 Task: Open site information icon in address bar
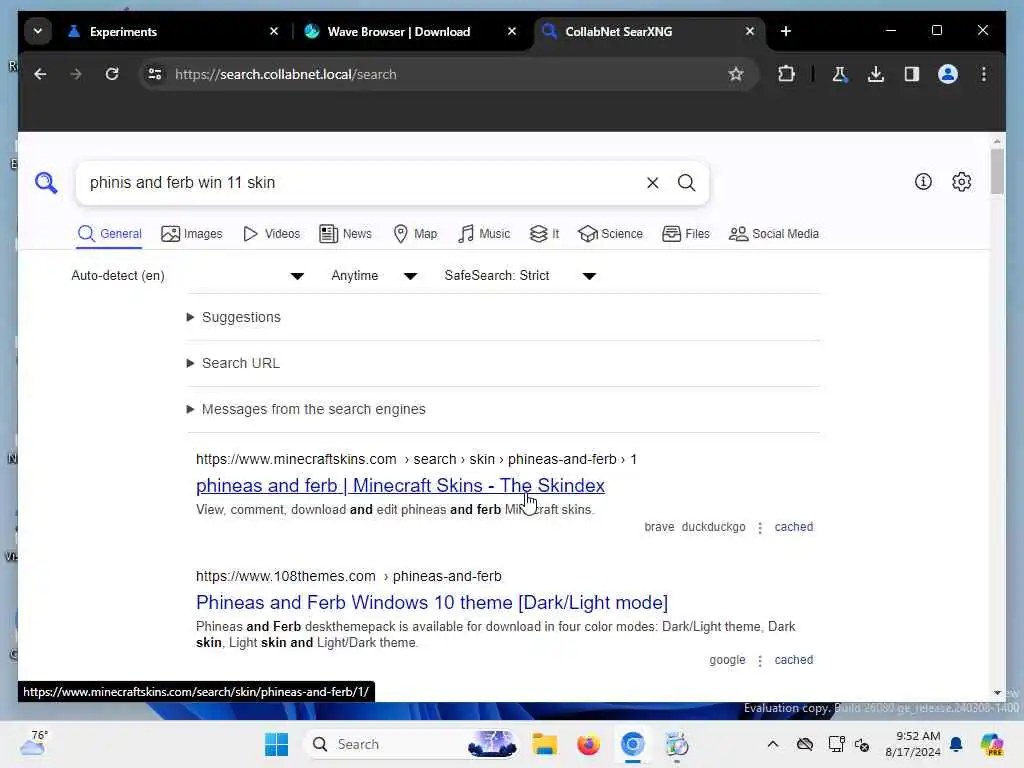coord(155,74)
